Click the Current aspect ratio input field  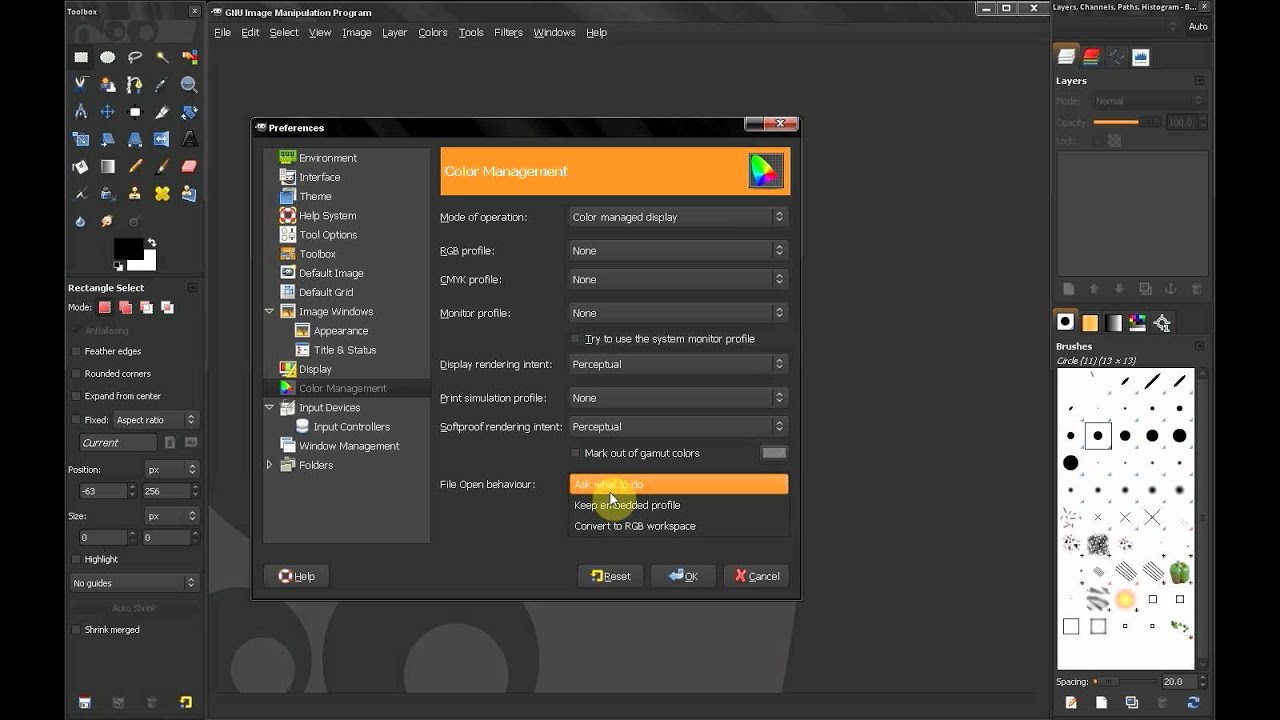point(118,443)
